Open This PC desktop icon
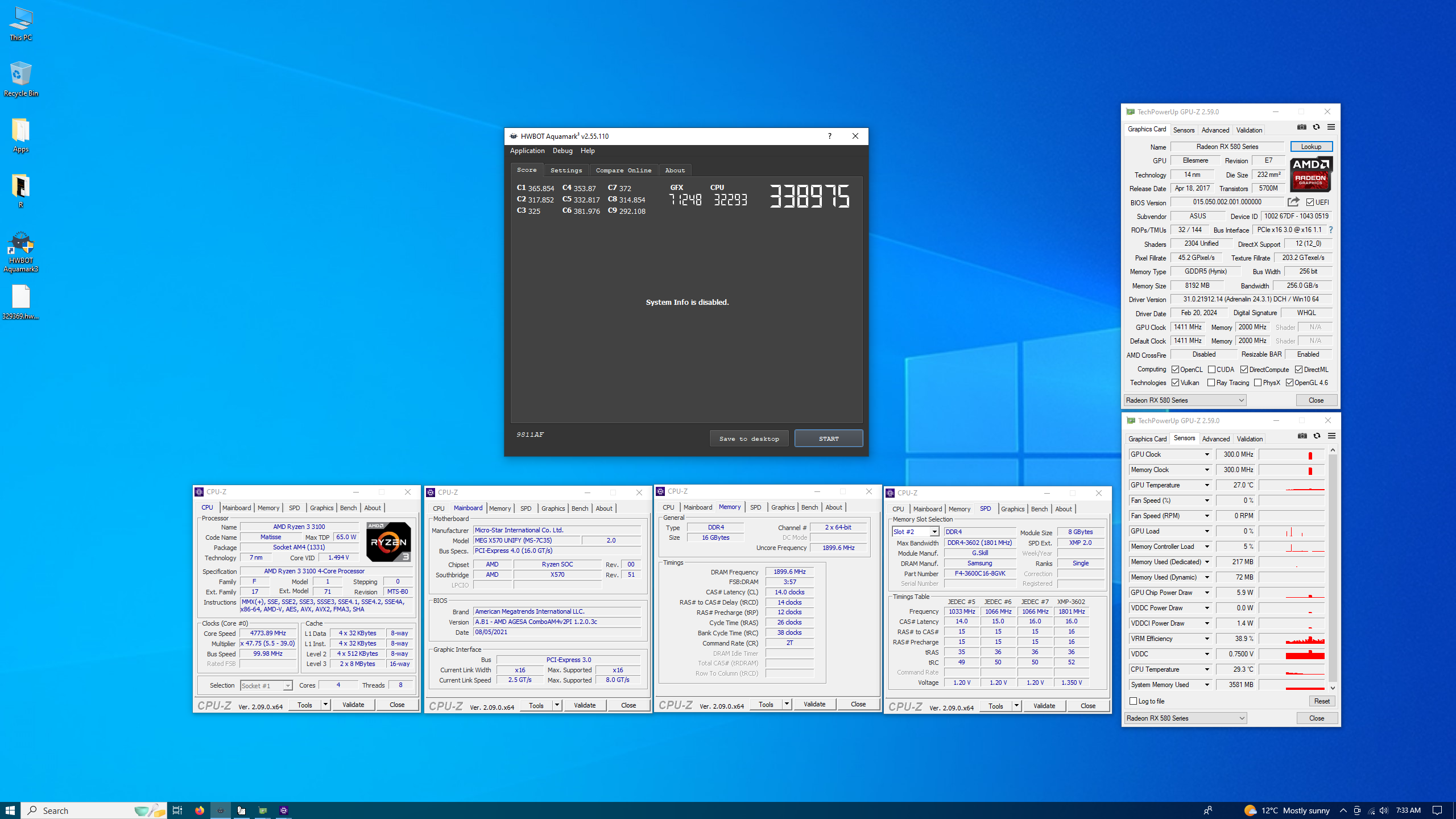Screen dimensions: 1456x819 point(20,24)
